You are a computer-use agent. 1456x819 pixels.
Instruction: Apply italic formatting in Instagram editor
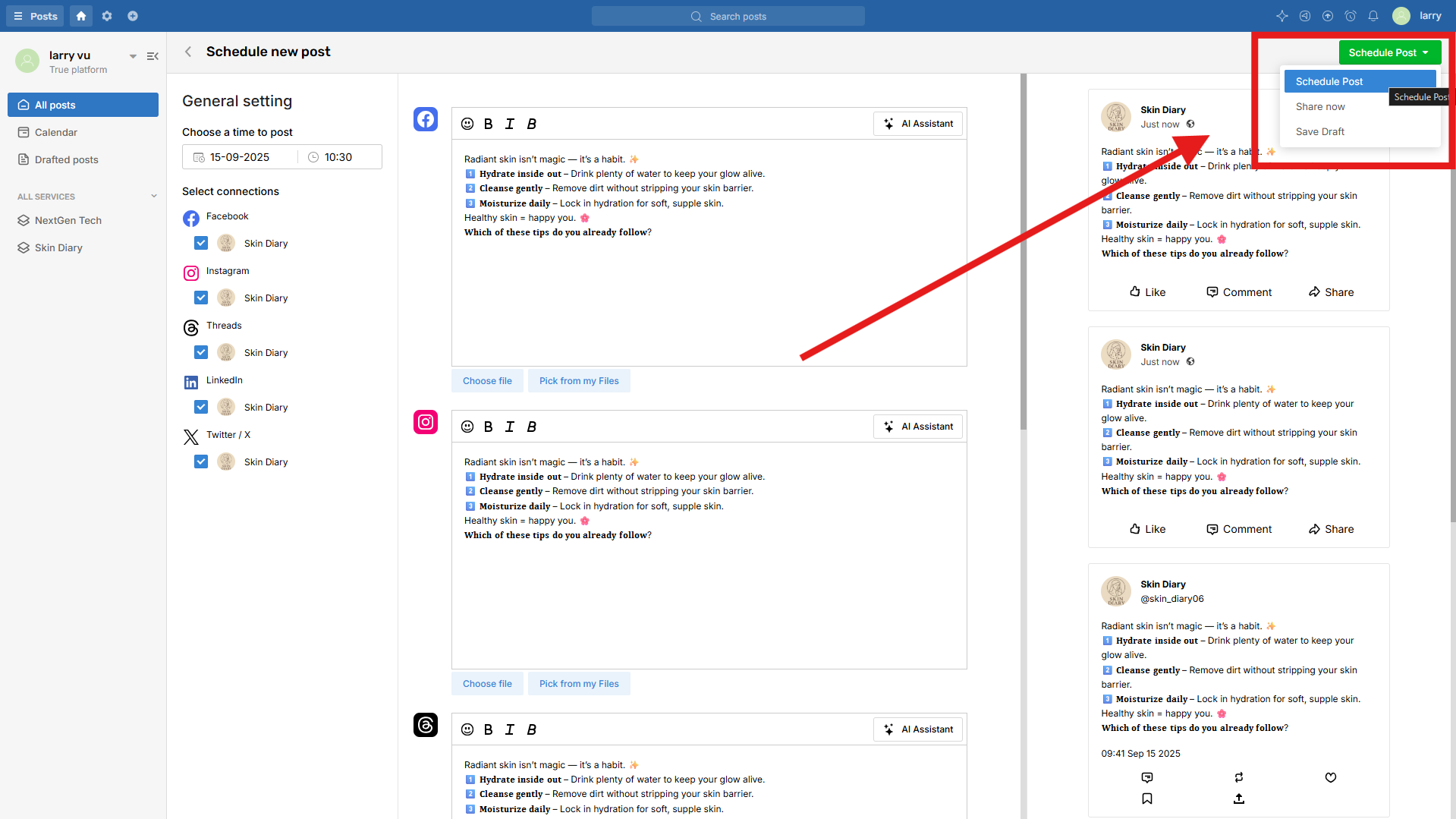pyautogui.click(x=510, y=427)
